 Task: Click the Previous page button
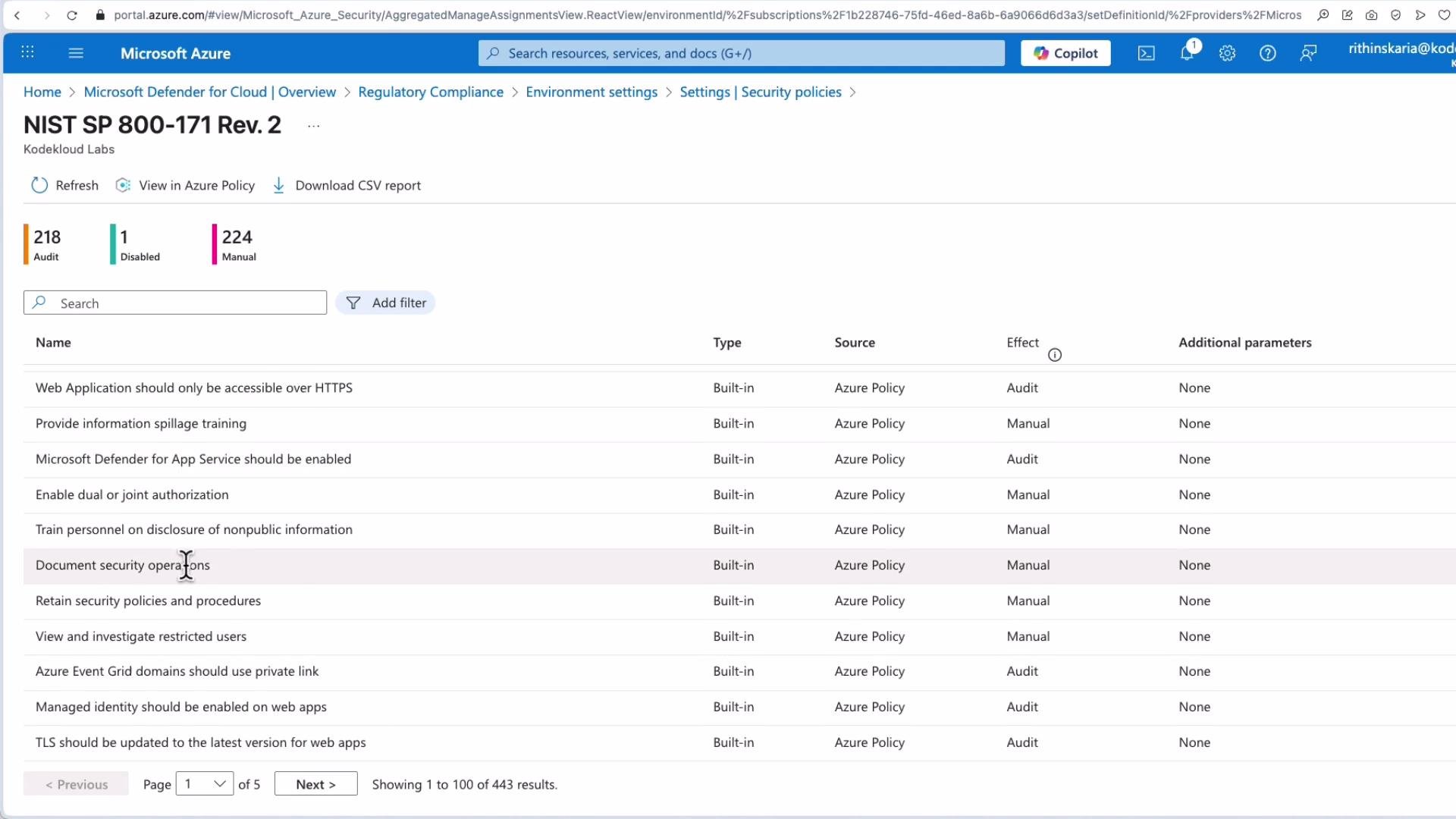[76, 784]
